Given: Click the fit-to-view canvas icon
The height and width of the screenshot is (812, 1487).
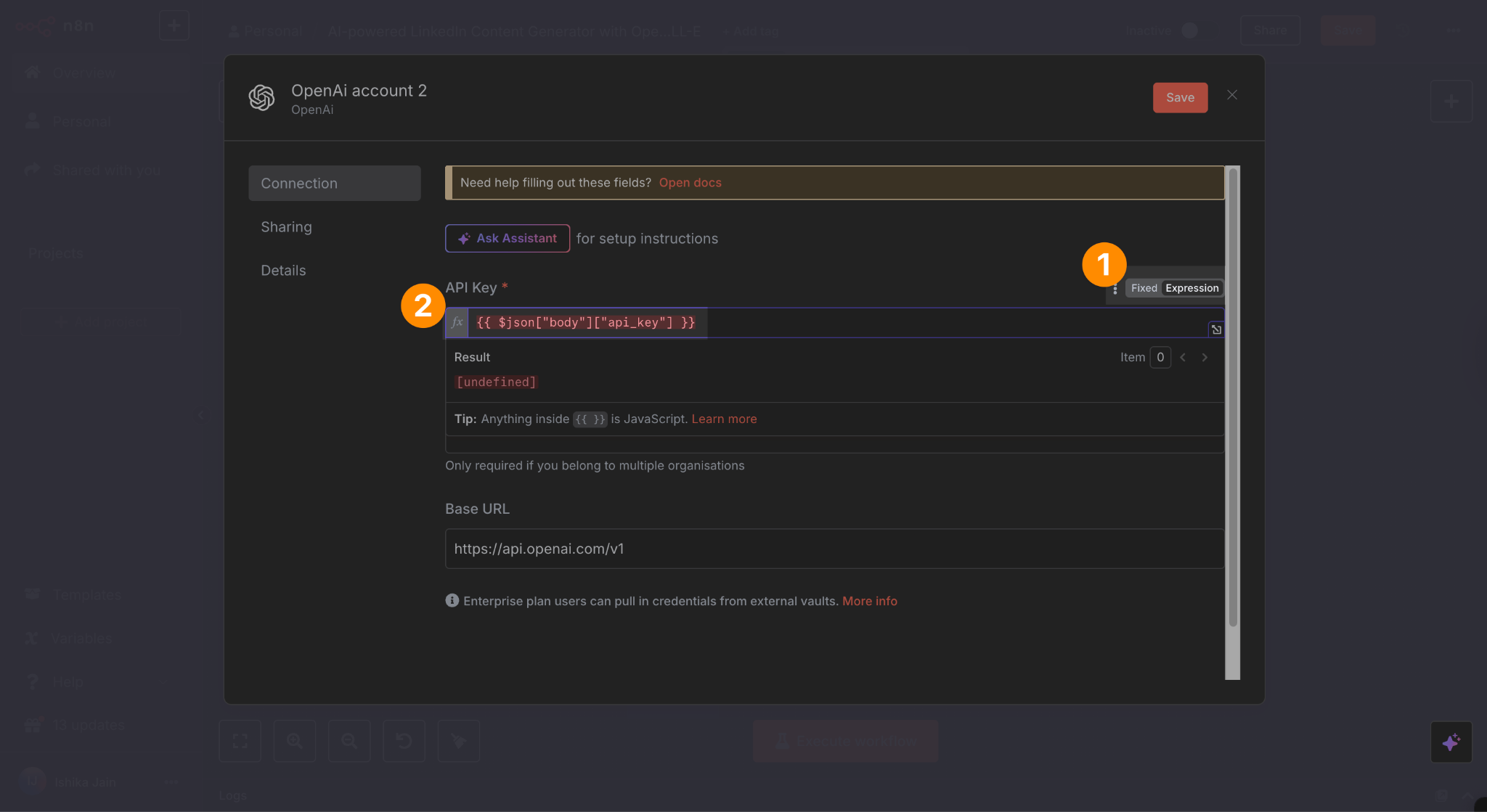Looking at the screenshot, I should coord(240,741).
